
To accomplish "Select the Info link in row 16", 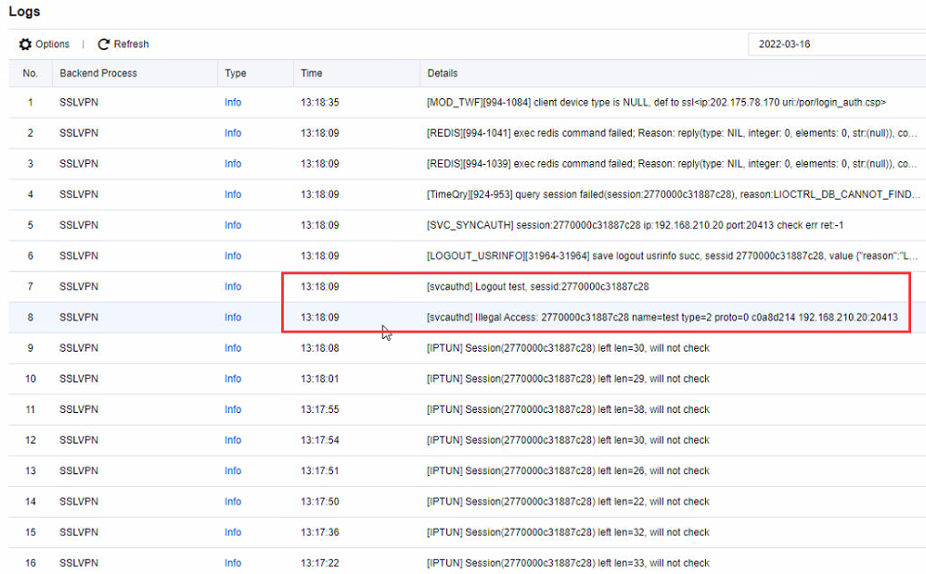I will pyautogui.click(x=232, y=563).
